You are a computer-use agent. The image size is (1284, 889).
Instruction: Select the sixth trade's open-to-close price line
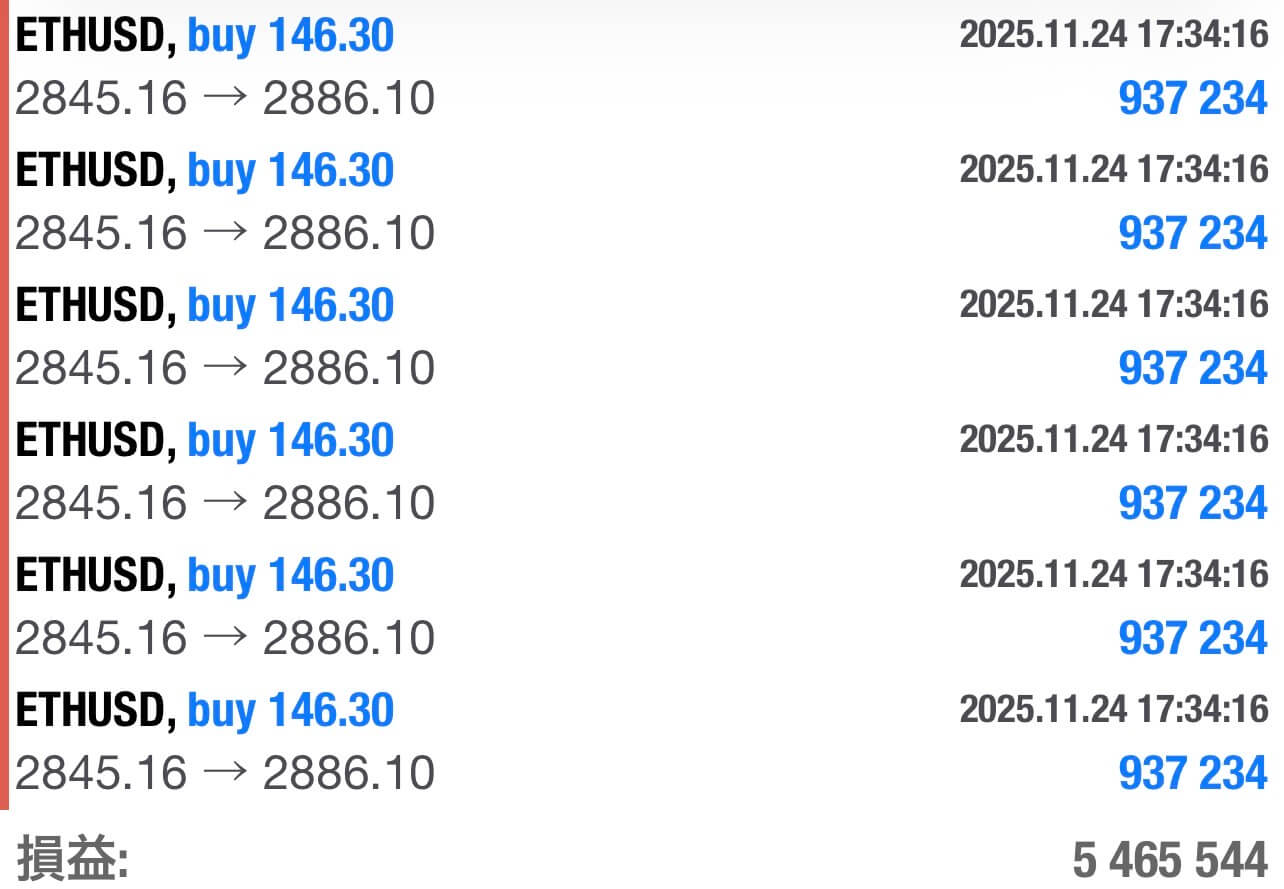point(225,773)
